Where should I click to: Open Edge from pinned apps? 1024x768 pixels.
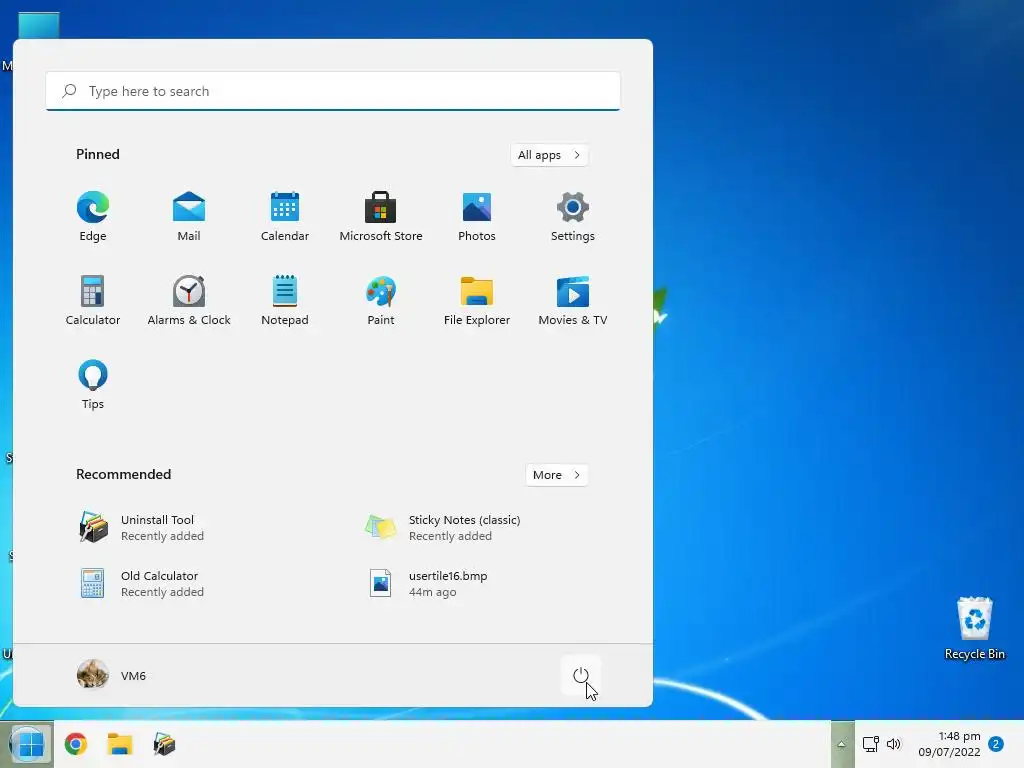(93, 217)
